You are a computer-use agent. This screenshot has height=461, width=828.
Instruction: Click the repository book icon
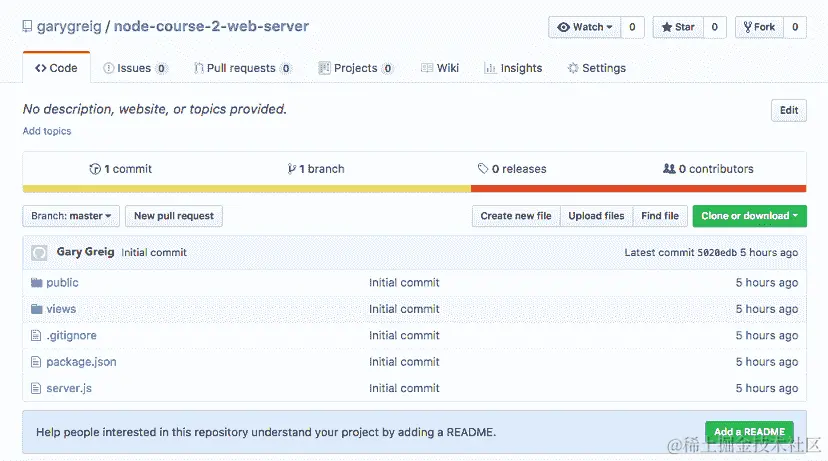(x=27, y=27)
